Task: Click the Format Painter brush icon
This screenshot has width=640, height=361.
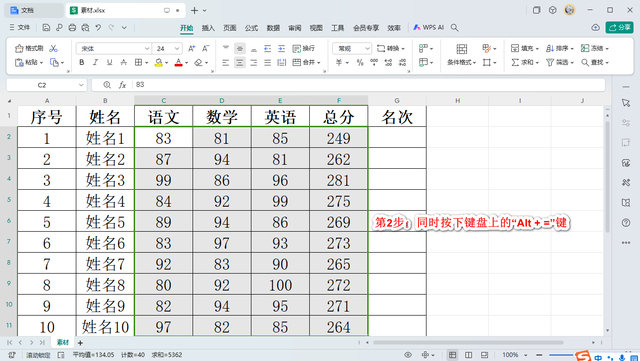Action: tap(19, 49)
